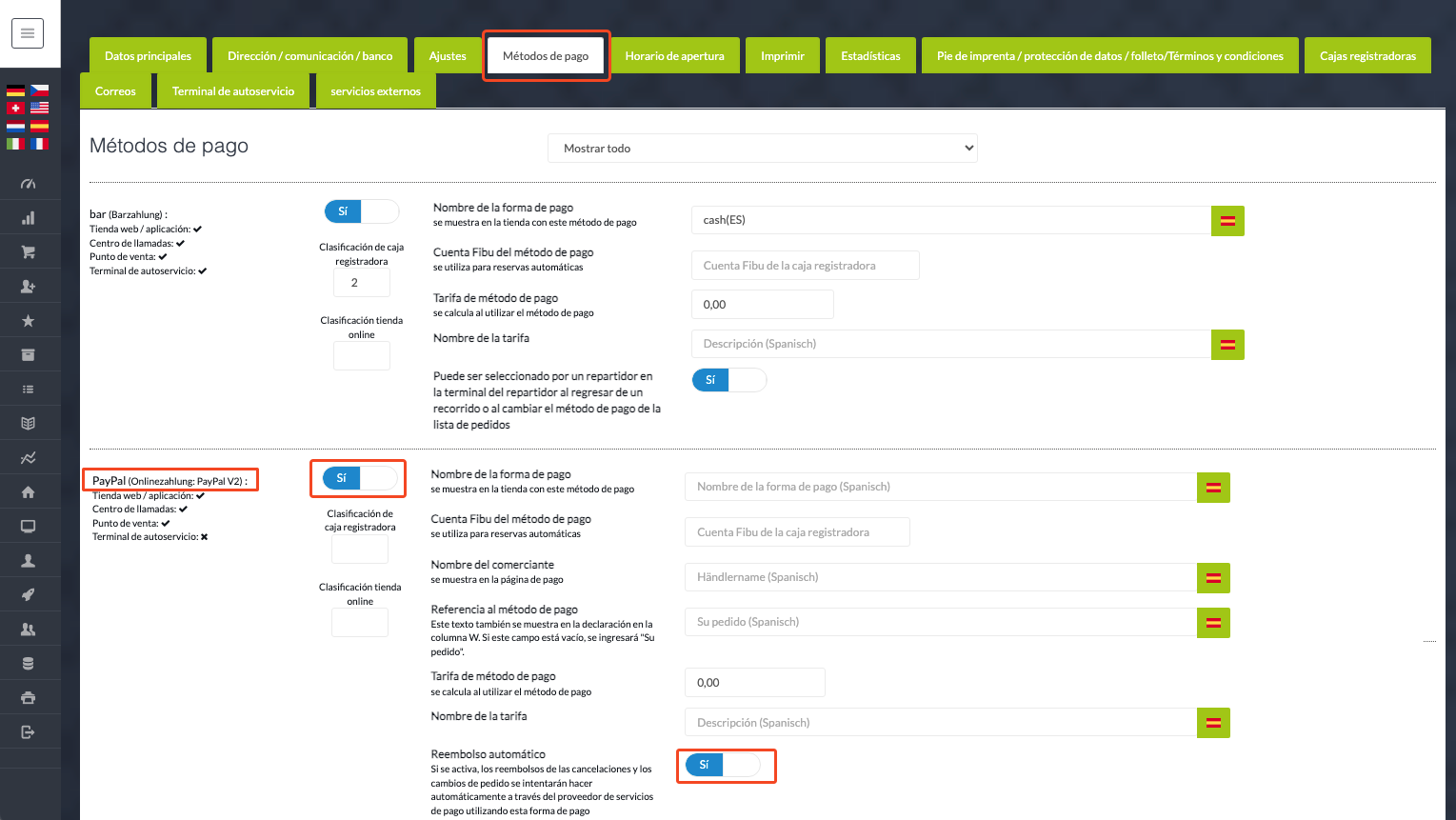Click the user group icon in sidebar
Viewport: 1456px width, 820px height.
[29, 630]
